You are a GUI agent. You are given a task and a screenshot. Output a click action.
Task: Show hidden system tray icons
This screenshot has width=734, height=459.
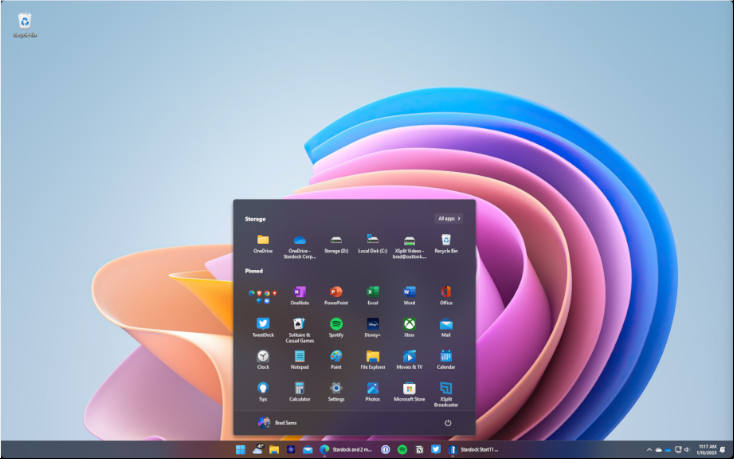pos(649,450)
